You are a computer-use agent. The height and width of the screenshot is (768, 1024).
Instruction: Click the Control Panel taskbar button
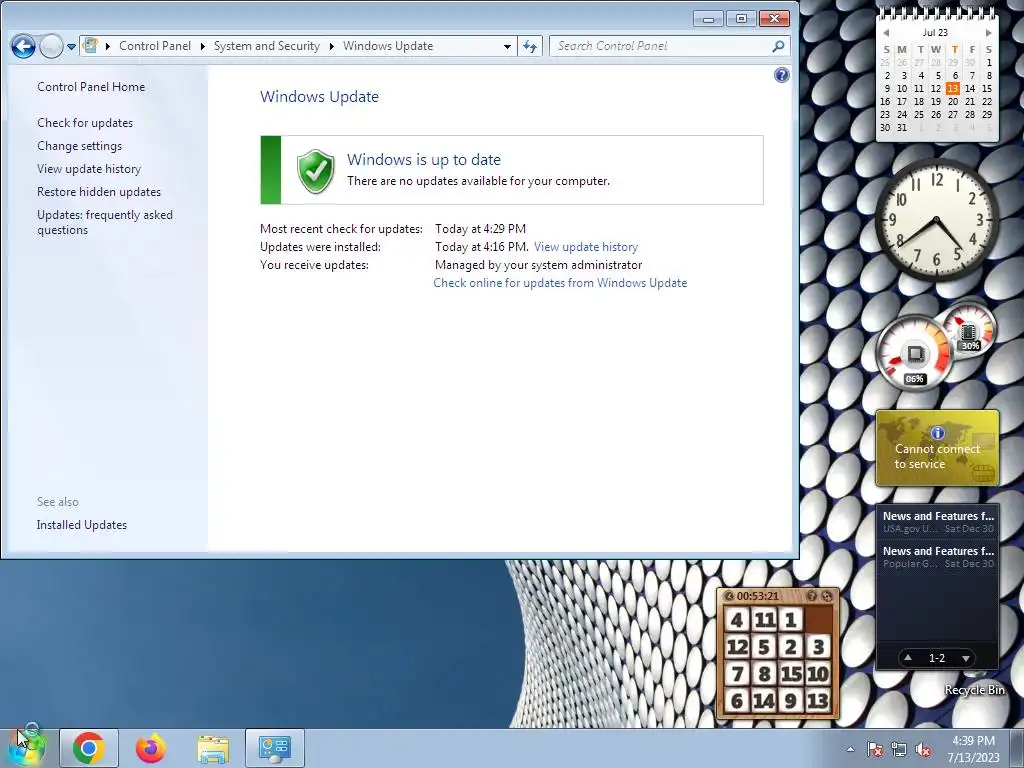[274, 748]
